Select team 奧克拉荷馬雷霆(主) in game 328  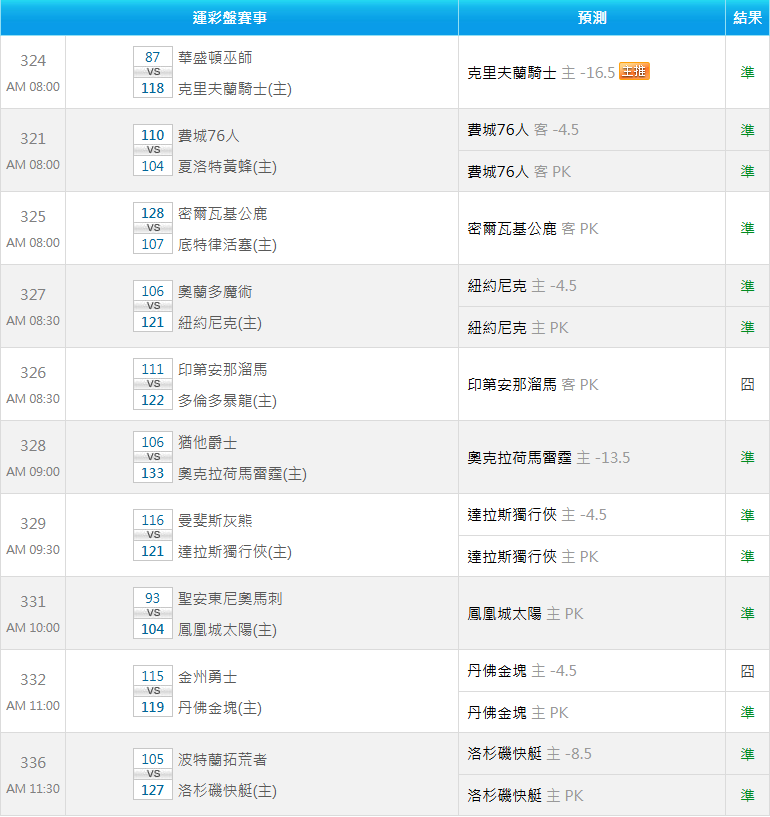click(x=242, y=474)
